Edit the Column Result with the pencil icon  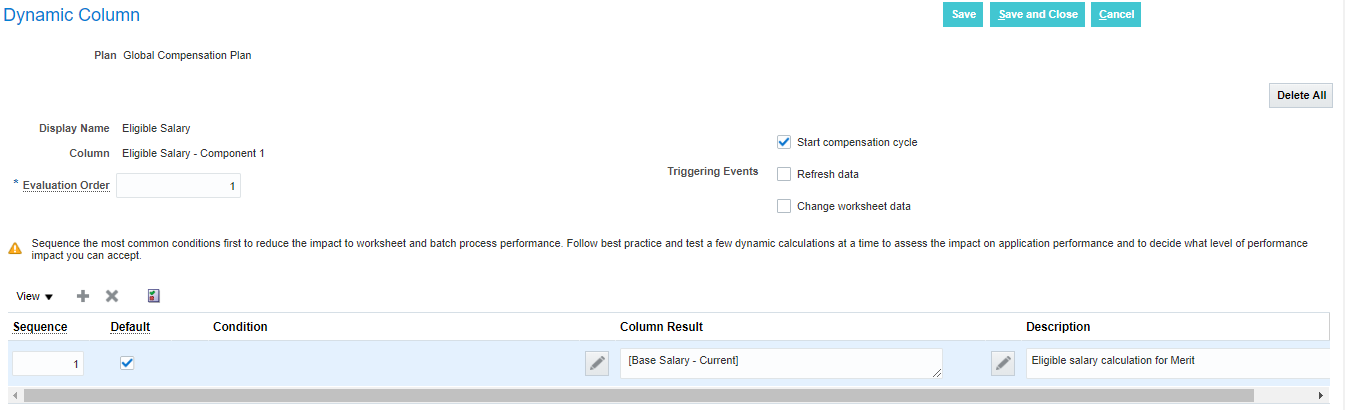click(x=1003, y=364)
